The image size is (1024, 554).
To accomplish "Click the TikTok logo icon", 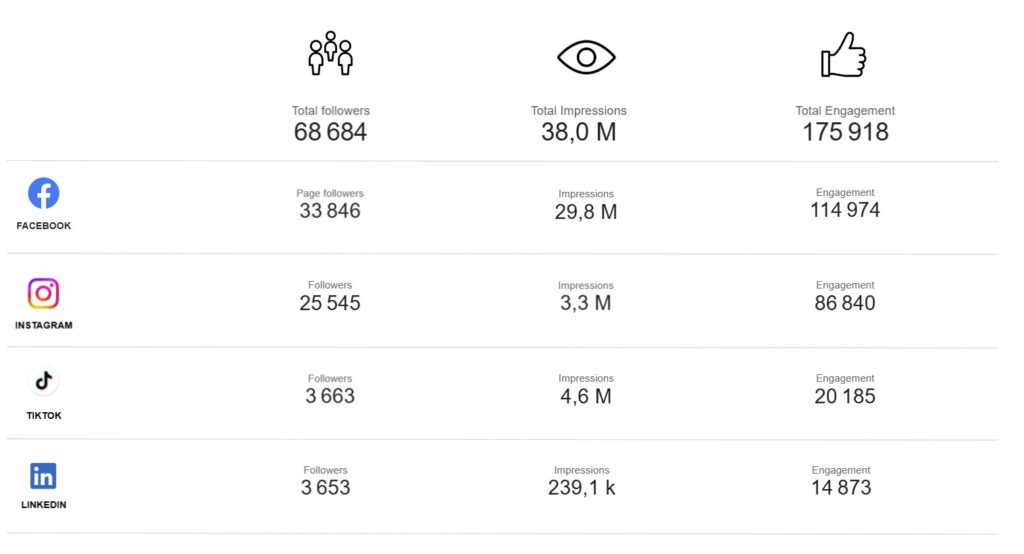I will coord(43,382).
